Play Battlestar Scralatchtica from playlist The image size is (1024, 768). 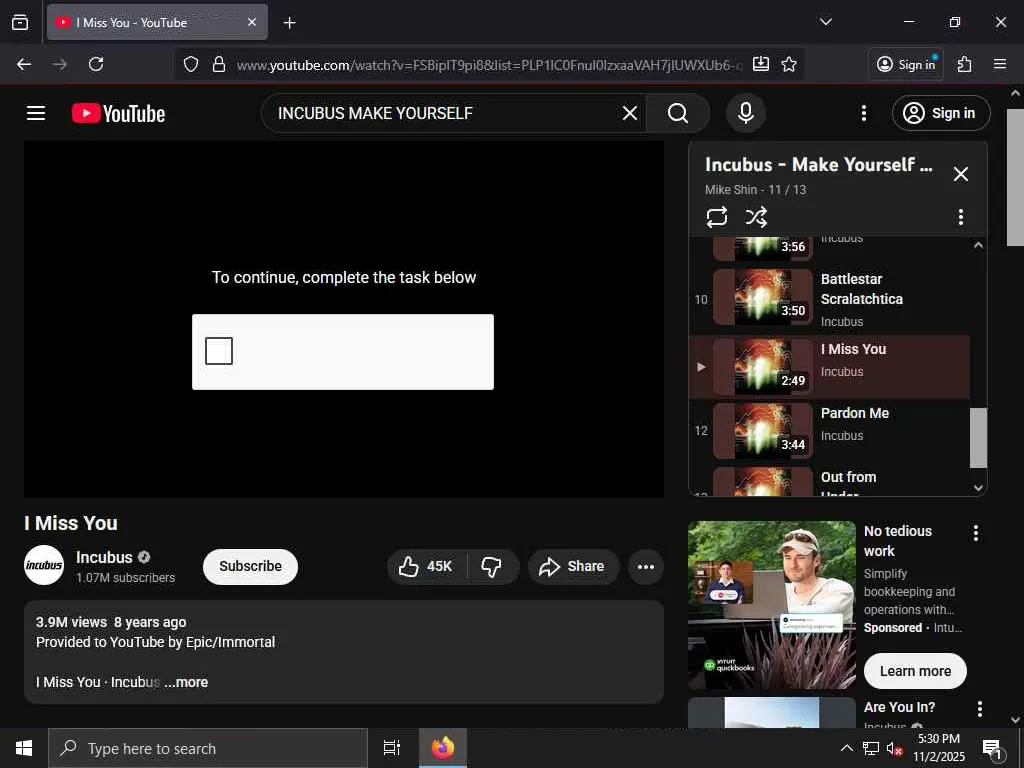click(x=829, y=299)
